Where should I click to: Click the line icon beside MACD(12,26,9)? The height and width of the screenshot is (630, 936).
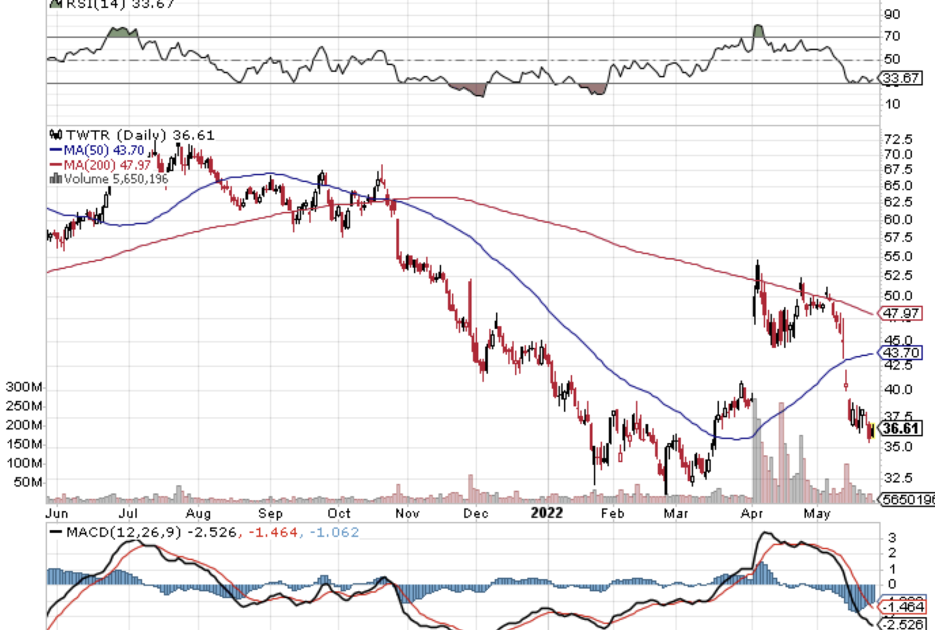pos(55,532)
